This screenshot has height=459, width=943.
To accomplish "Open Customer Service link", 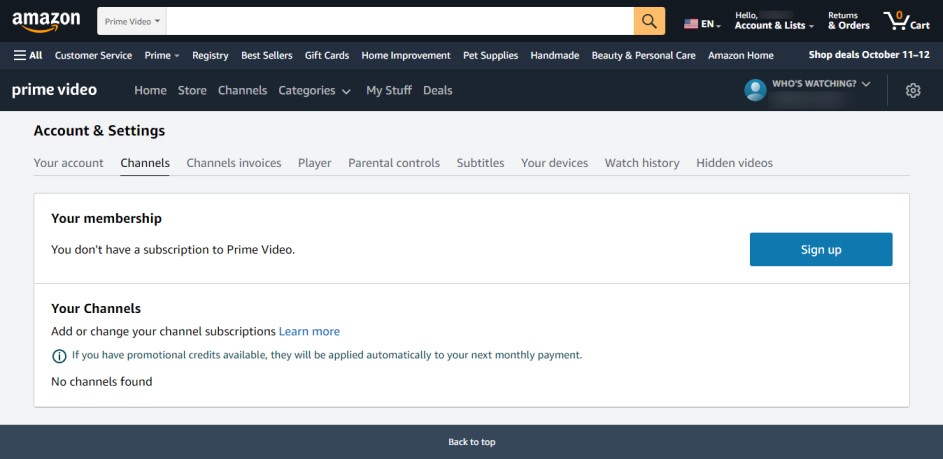I will click(x=93, y=55).
